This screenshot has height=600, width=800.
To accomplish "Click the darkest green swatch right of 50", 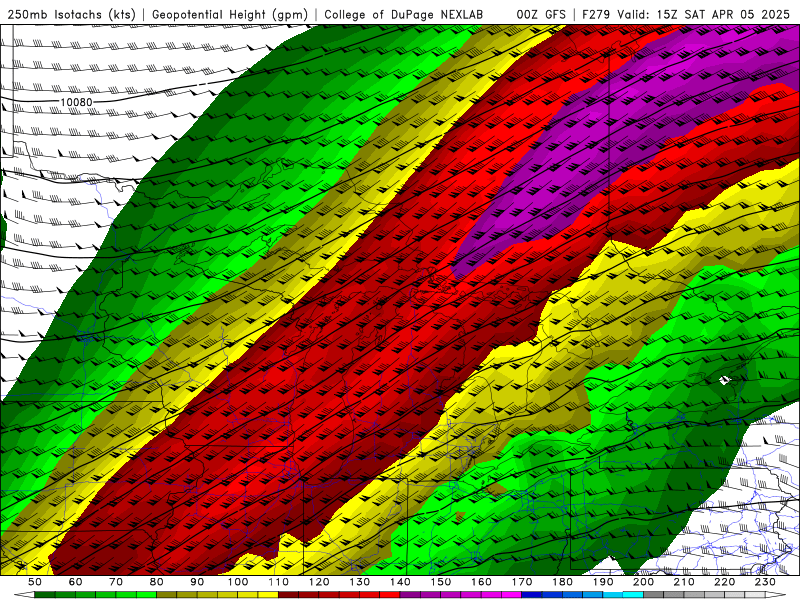I will pyautogui.click(x=44, y=595).
